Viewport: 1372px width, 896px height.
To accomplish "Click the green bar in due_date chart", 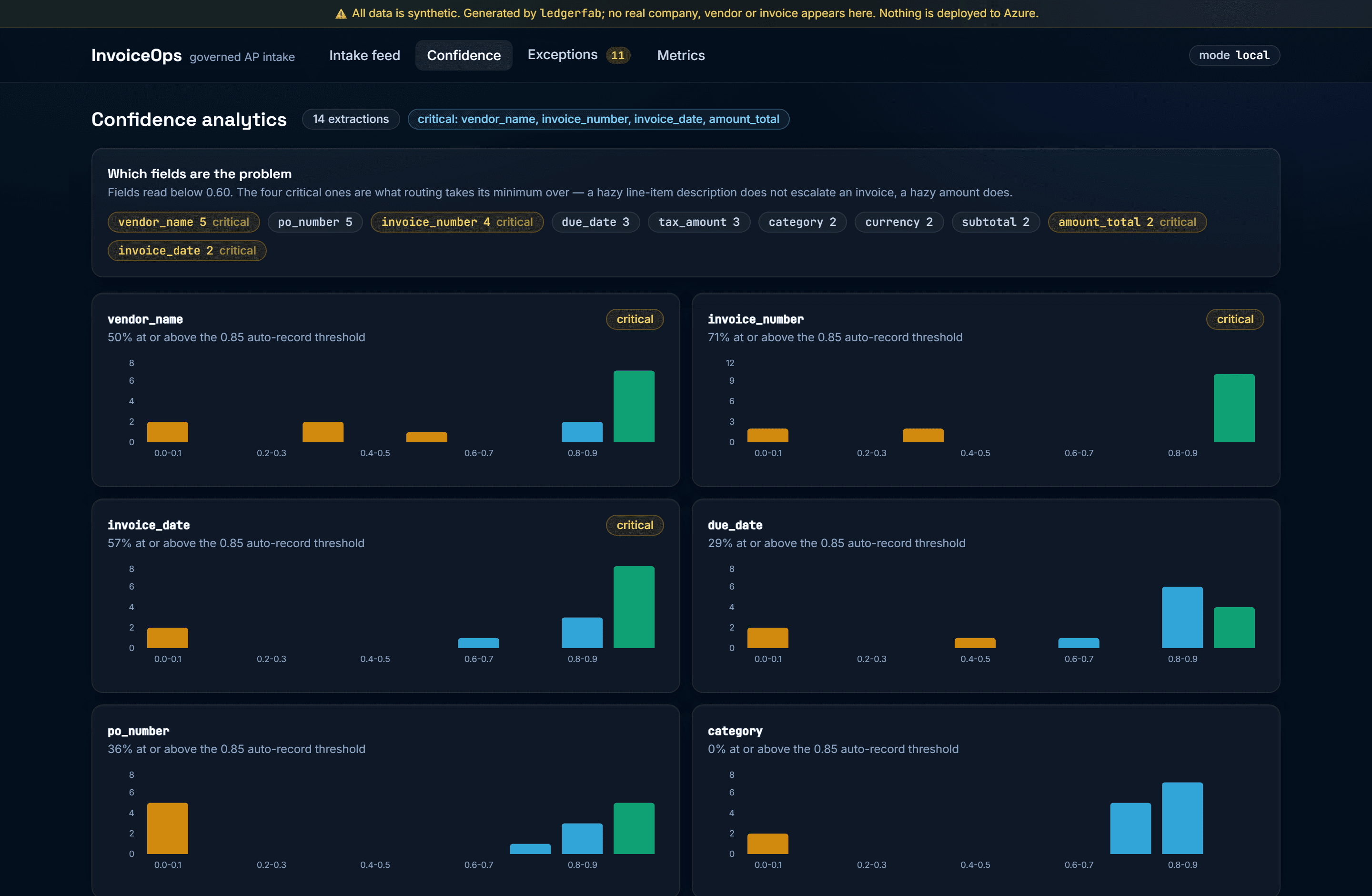I will click(x=1234, y=628).
